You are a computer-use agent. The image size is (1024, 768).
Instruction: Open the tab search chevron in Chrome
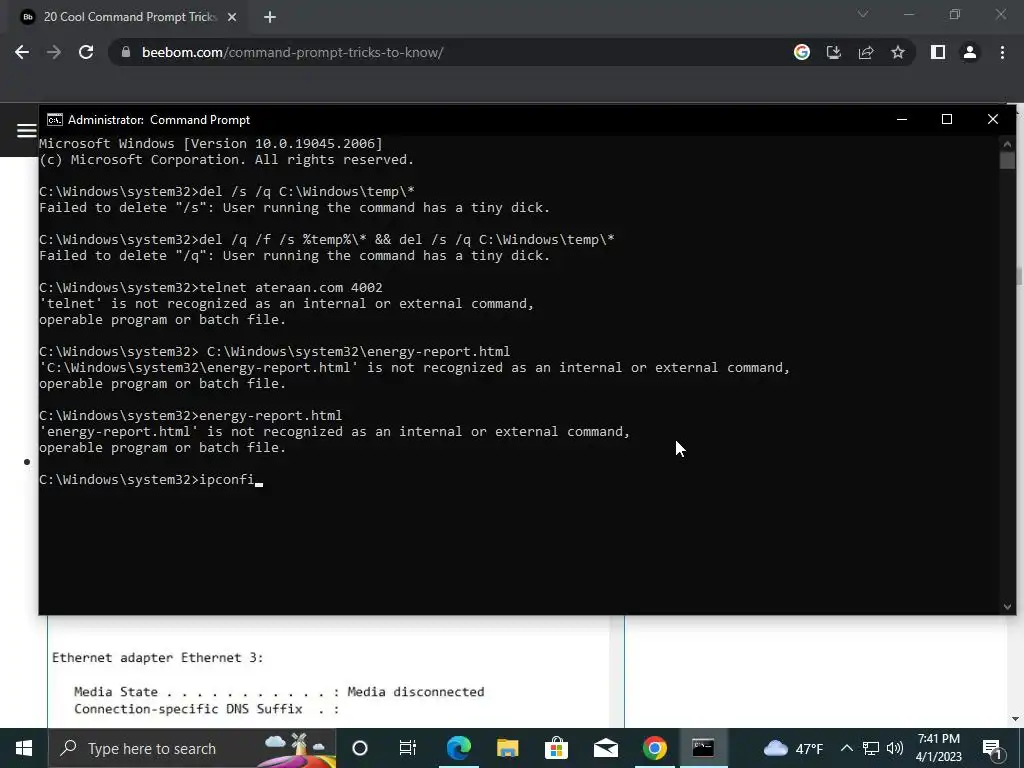863,14
